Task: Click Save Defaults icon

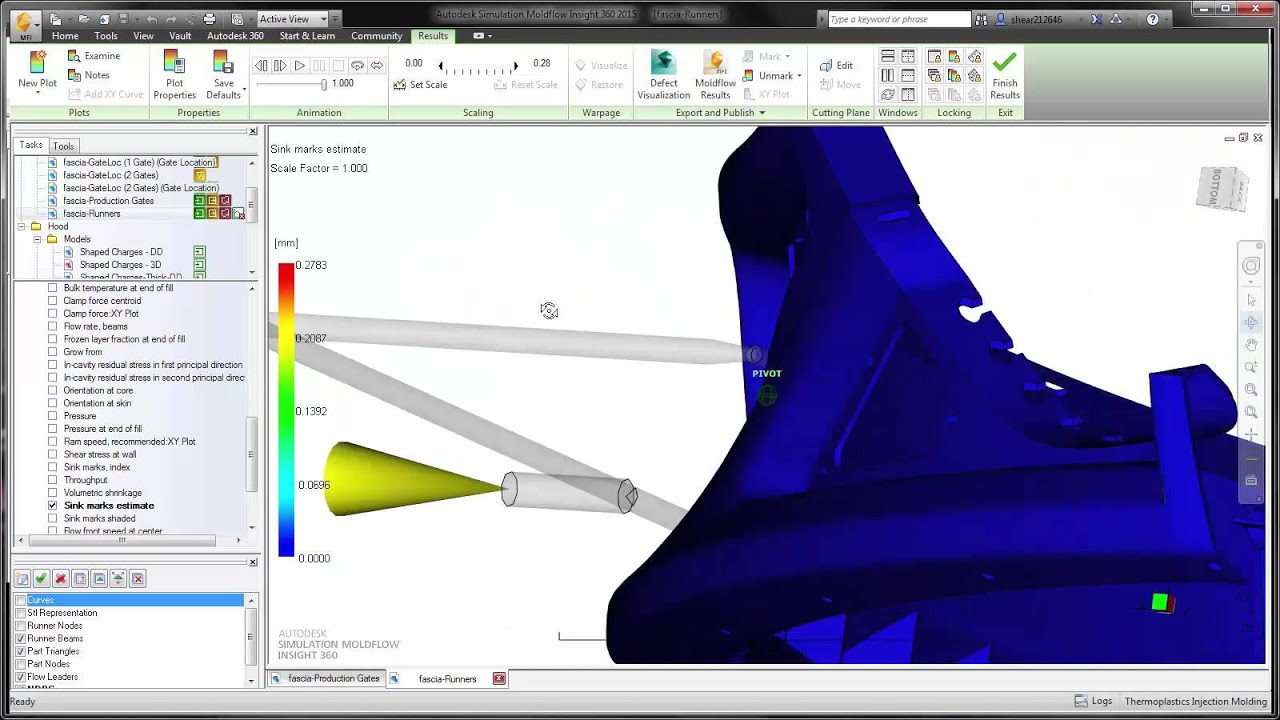Action: (224, 62)
